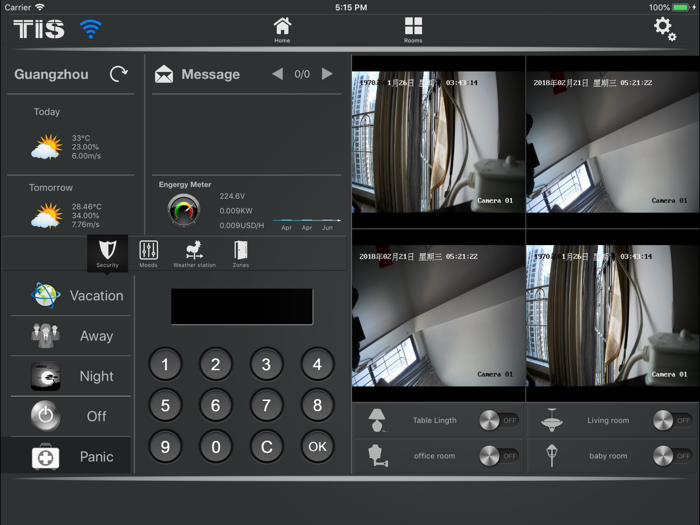Tap keypad number 9
The width and height of the screenshot is (700, 525).
coord(165,446)
